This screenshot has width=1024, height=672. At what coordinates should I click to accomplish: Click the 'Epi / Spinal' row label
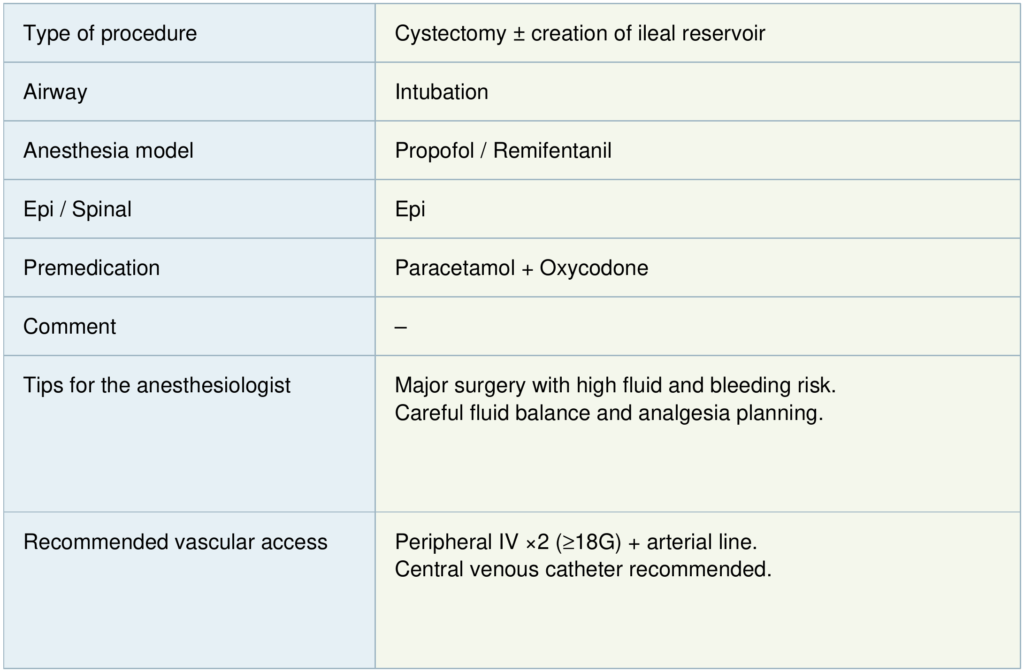tap(77, 210)
